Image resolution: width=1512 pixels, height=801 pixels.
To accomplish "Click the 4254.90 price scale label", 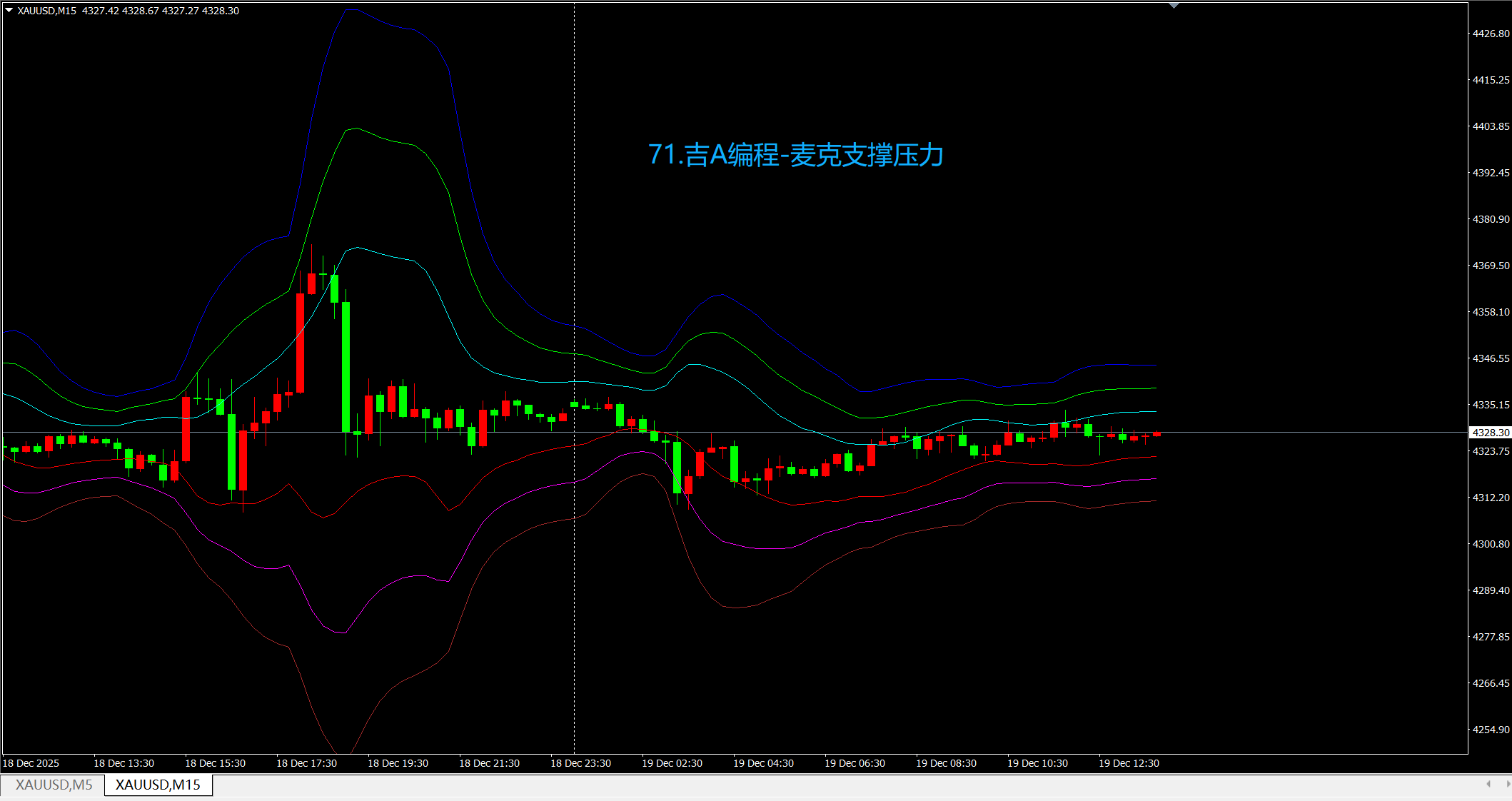I will [x=1491, y=730].
